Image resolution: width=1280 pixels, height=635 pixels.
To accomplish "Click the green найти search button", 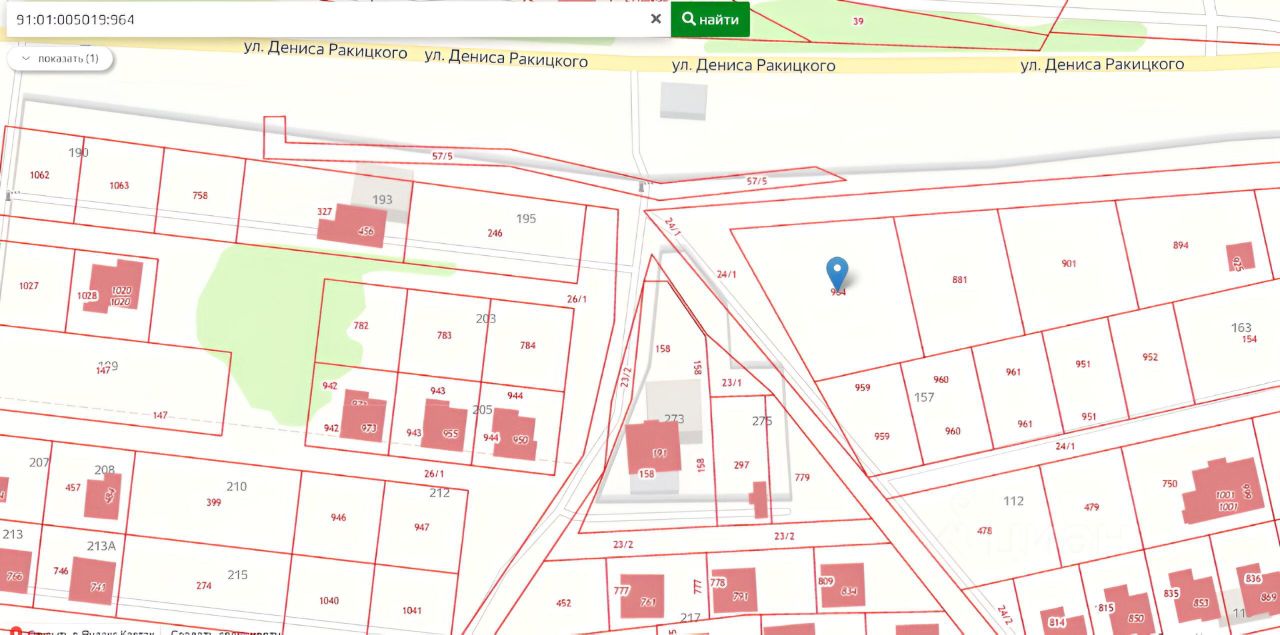I will point(710,19).
